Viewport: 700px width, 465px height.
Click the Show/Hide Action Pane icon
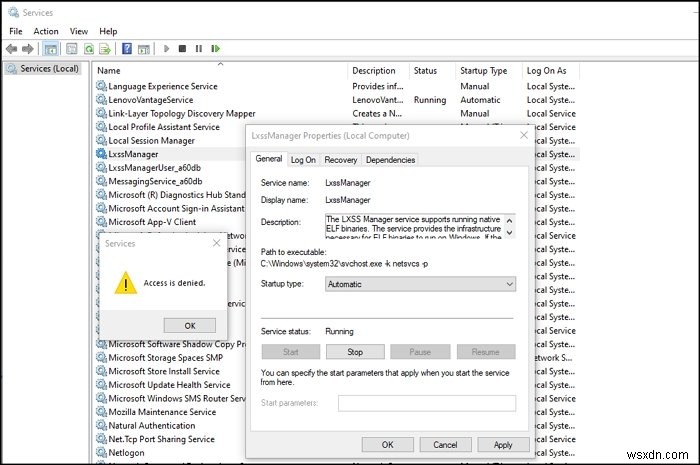pos(144,49)
